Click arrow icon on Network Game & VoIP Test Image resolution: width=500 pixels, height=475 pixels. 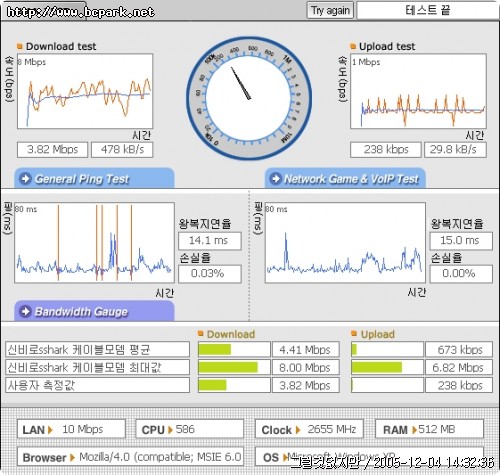(x=276, y=179)
